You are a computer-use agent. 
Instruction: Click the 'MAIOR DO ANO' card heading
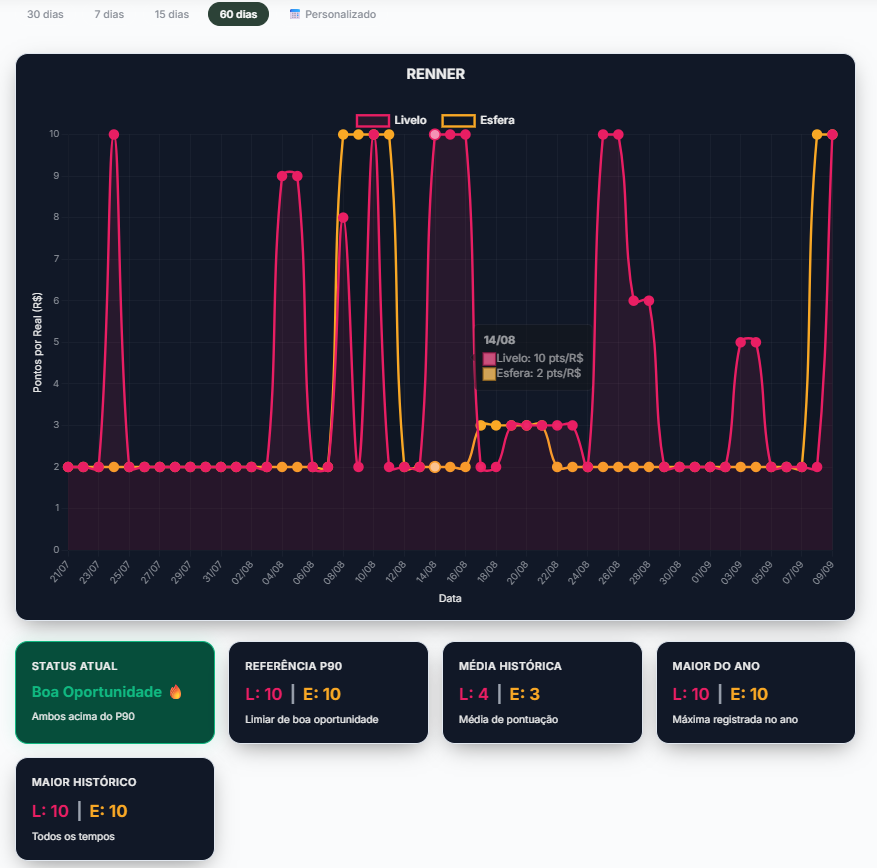point(716,666)
